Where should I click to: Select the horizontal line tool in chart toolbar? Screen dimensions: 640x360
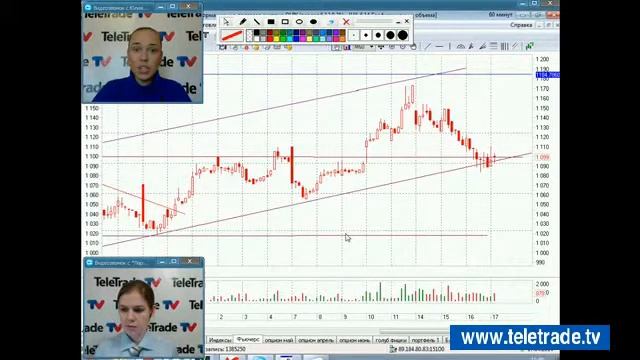[x=439, y=47]
